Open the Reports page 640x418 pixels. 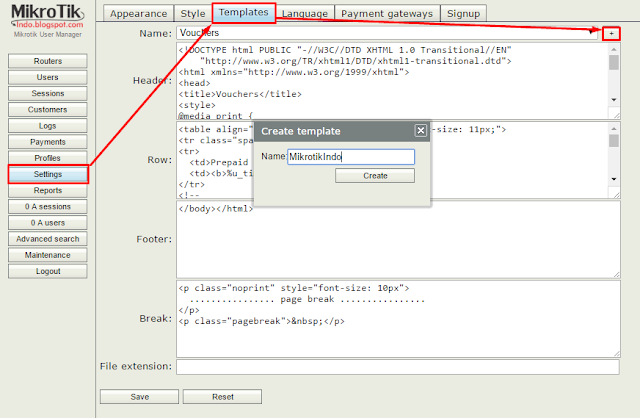point(48,190)
